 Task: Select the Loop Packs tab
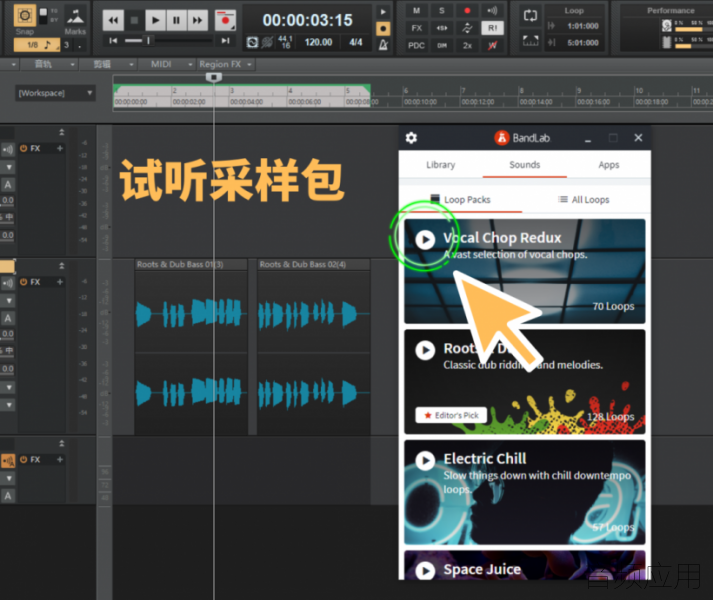point(461,200)
